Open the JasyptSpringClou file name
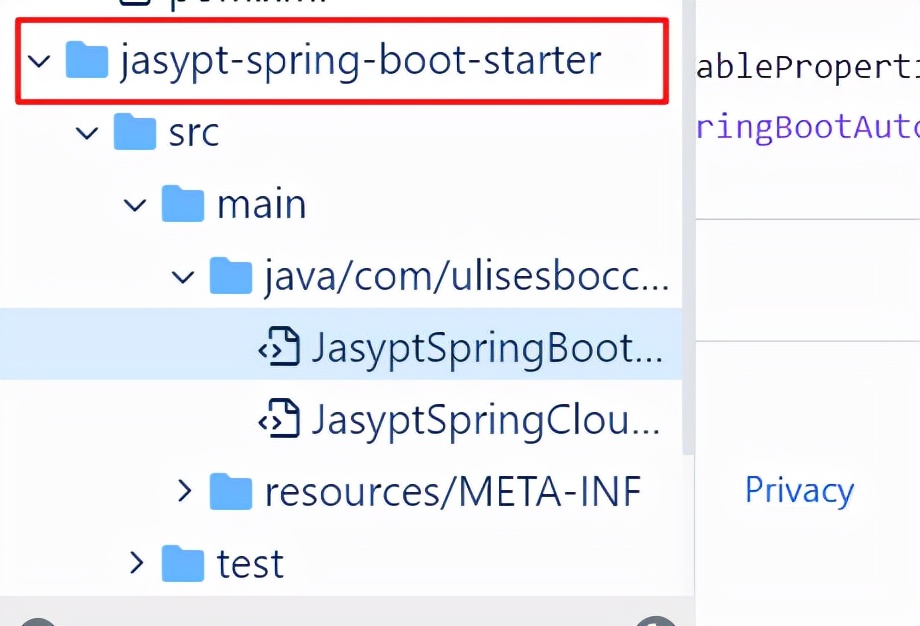920x626 pixels. point(487,420)
